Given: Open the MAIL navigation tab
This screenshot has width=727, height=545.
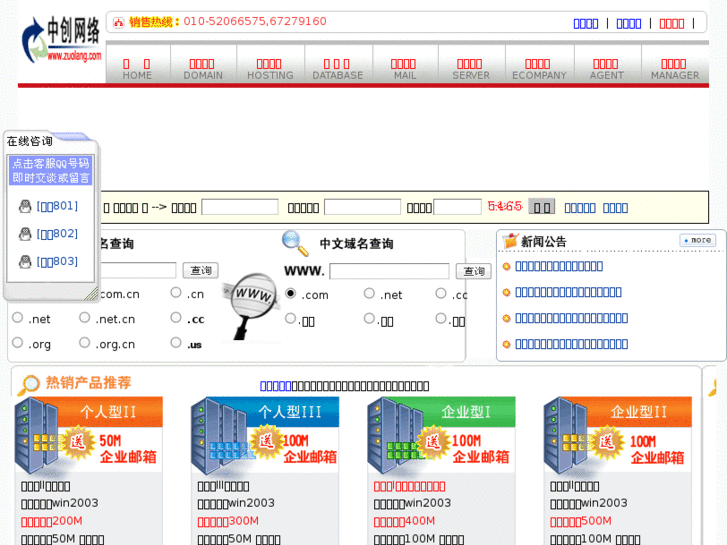Looking at the screenshot, I should point(404,69).
